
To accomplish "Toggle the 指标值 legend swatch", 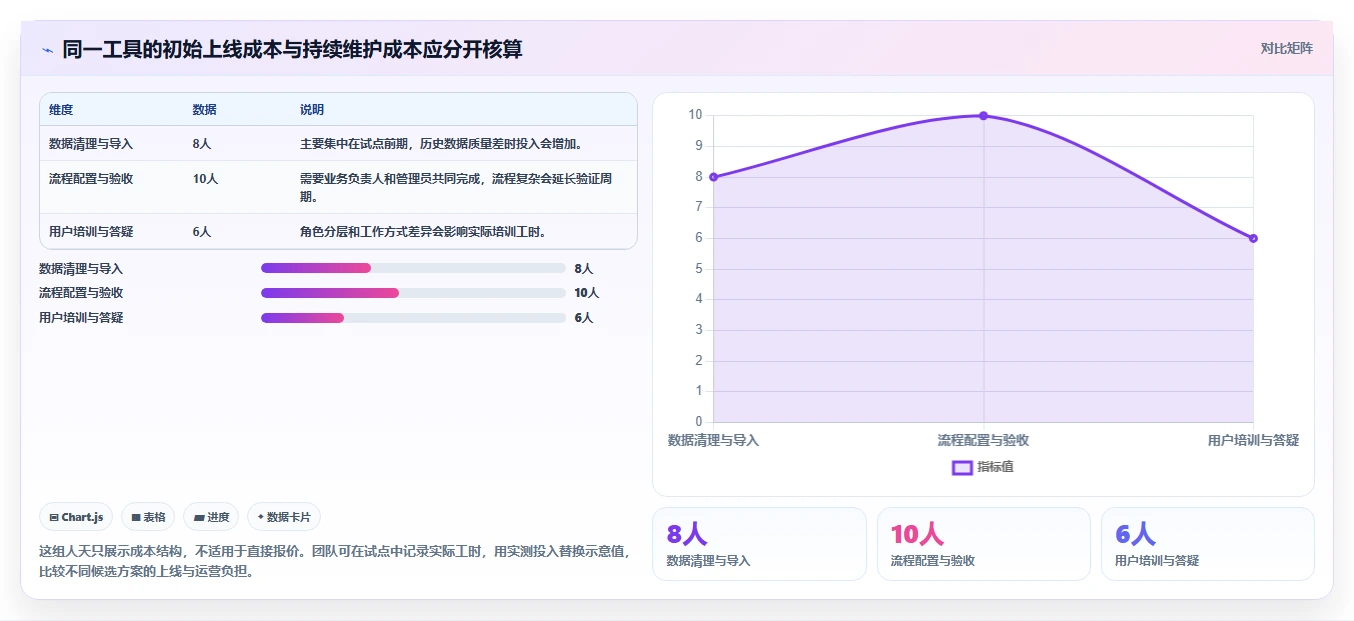I will tap(962, 467).
